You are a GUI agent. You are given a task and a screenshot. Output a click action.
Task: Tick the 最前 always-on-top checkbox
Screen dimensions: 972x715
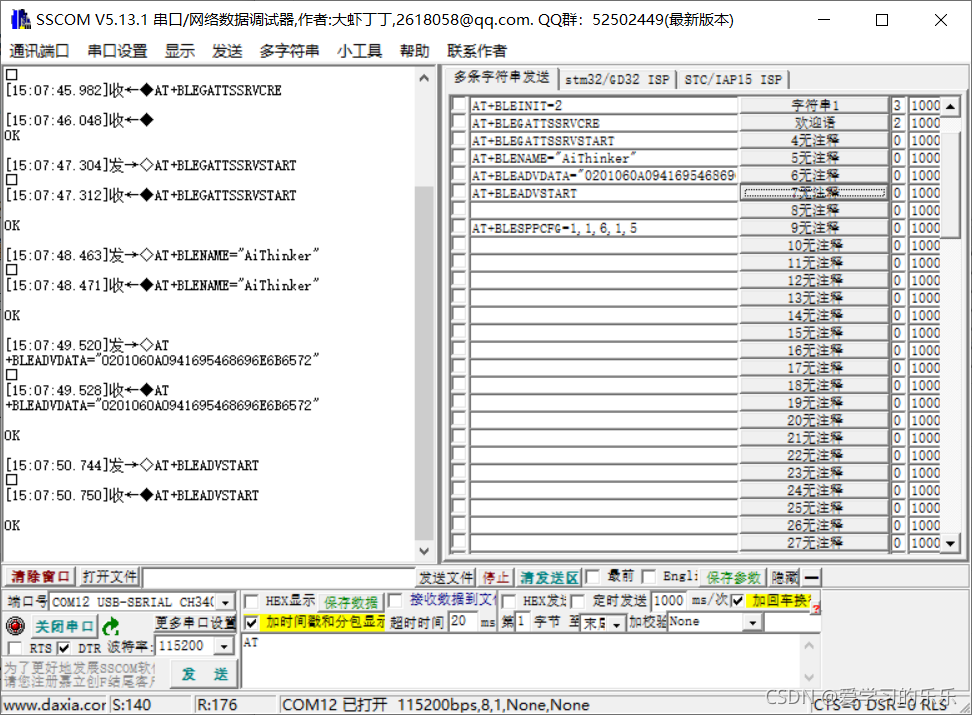coord(593,577)
